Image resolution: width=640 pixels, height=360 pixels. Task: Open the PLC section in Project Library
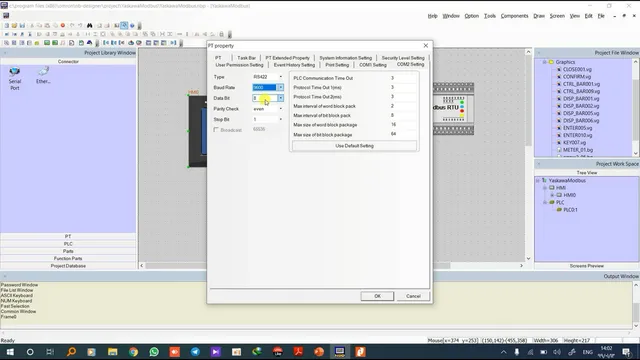[68, 244]
